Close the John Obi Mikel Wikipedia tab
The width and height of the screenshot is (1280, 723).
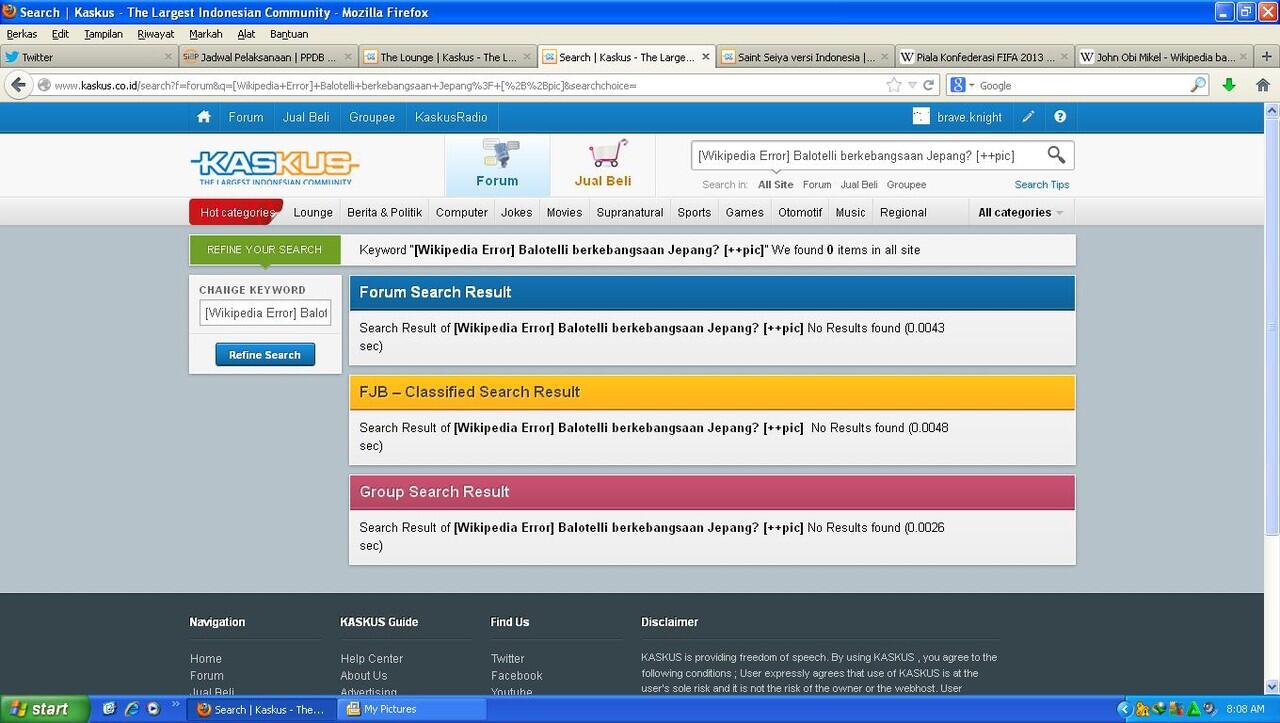(x=1243, y=57)
